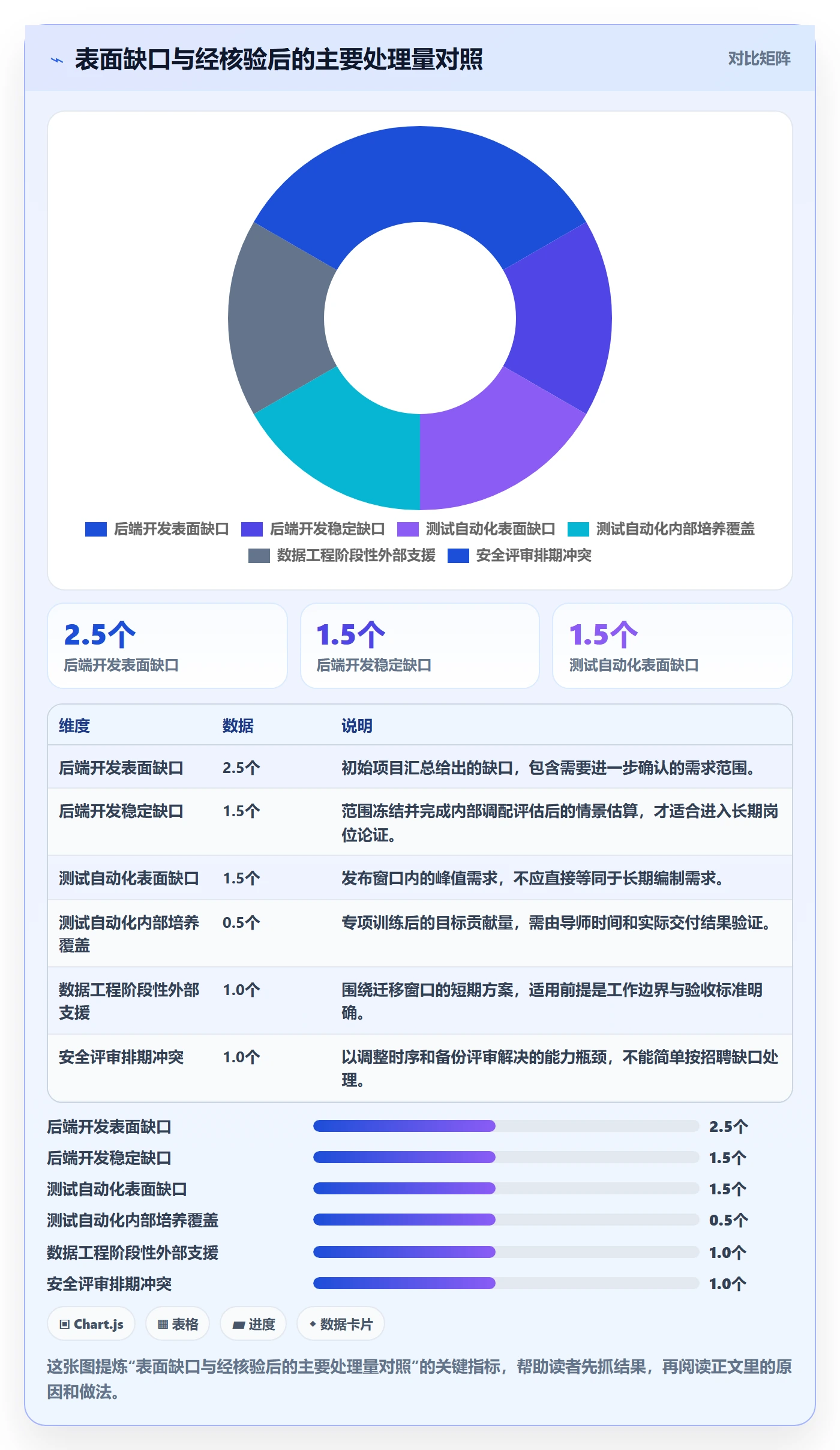The image size is (840, 1450).
Task: Toggle legend swatch for 数据工程阶段性外部支援
Action: [259, 555]
